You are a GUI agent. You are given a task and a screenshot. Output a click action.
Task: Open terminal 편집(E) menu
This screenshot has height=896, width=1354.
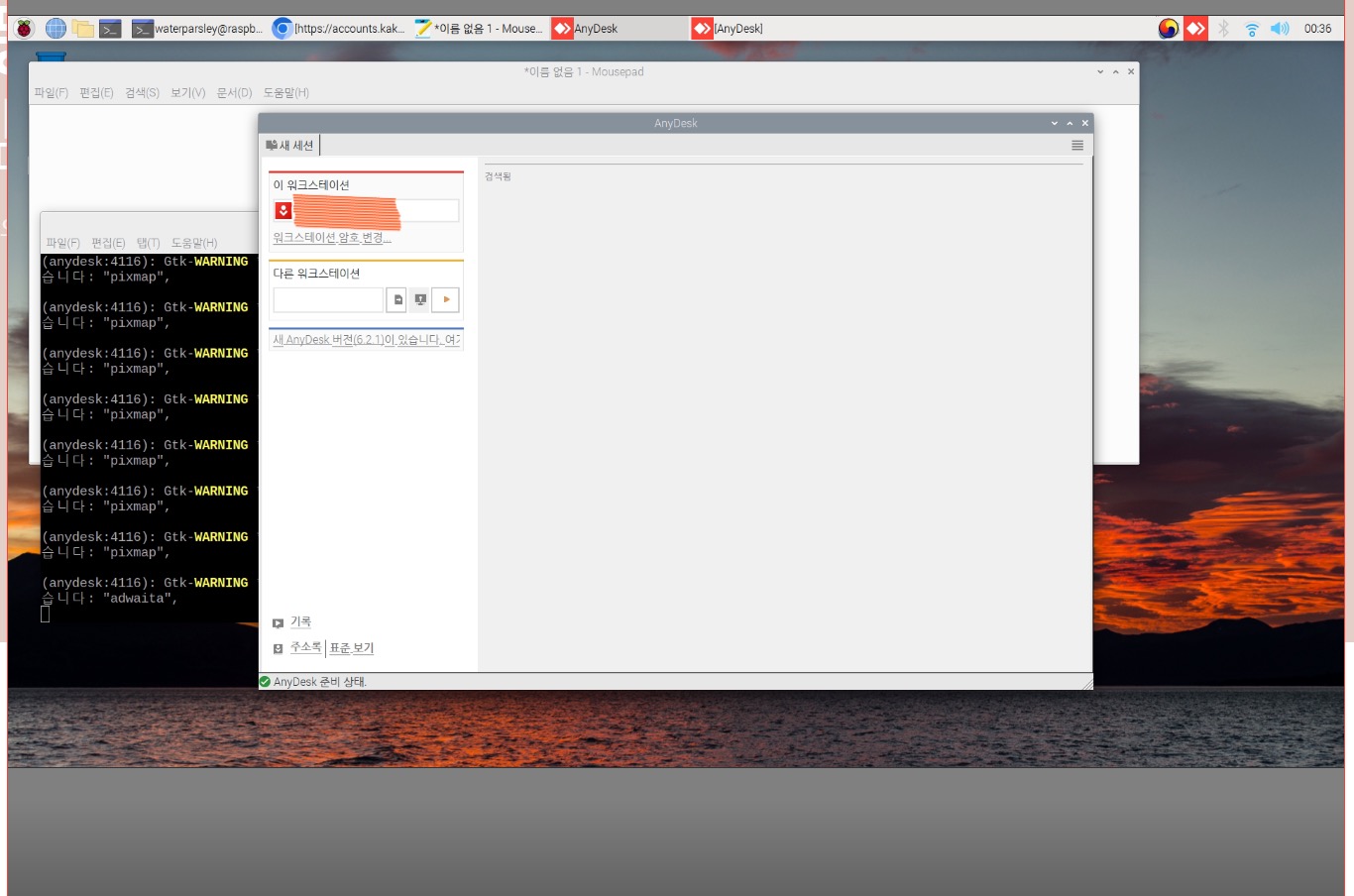coord(108,243)
